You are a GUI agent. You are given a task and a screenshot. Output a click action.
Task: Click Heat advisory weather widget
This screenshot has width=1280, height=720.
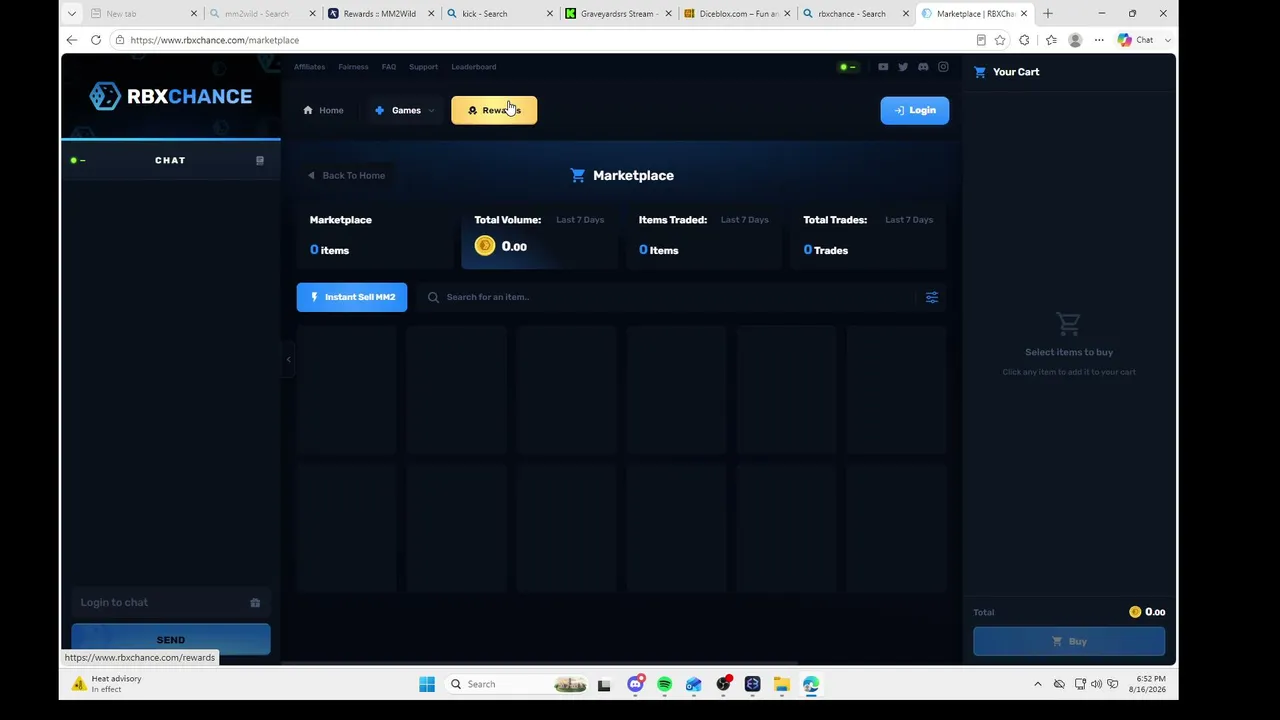pyautogui.click(x=106, y=684)
